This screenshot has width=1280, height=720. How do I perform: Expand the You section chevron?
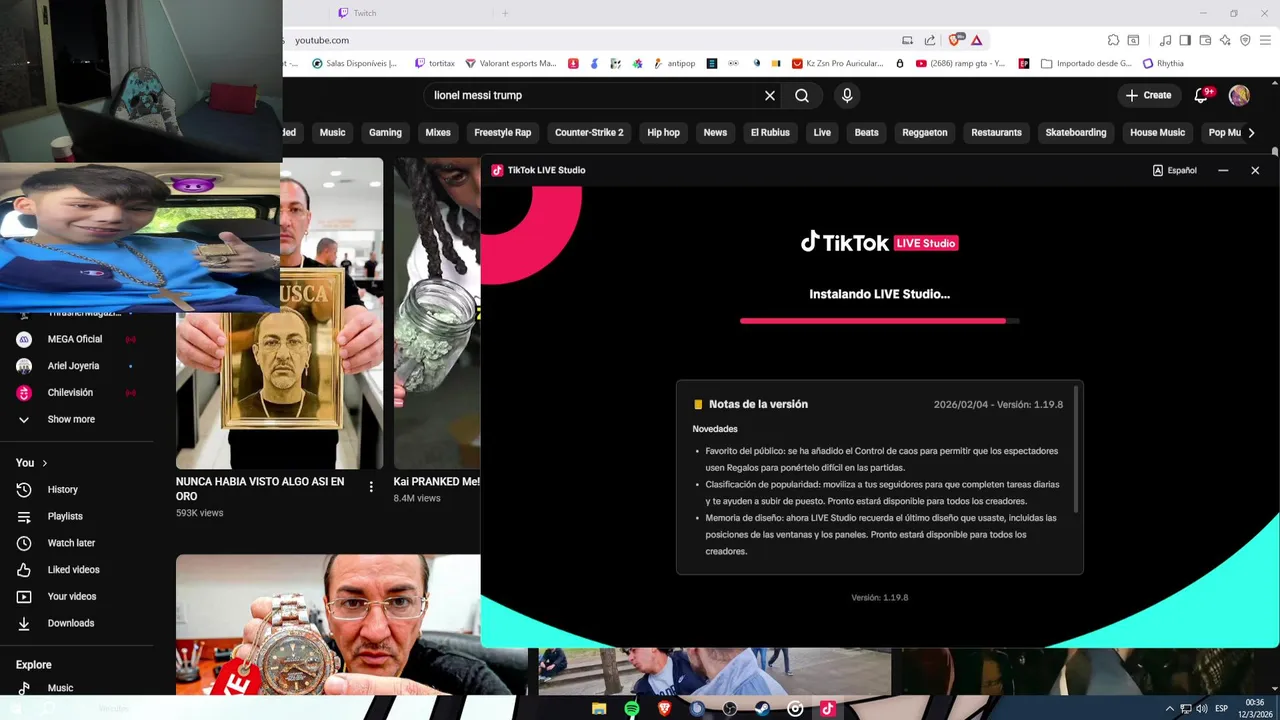(x=45, y=463)
